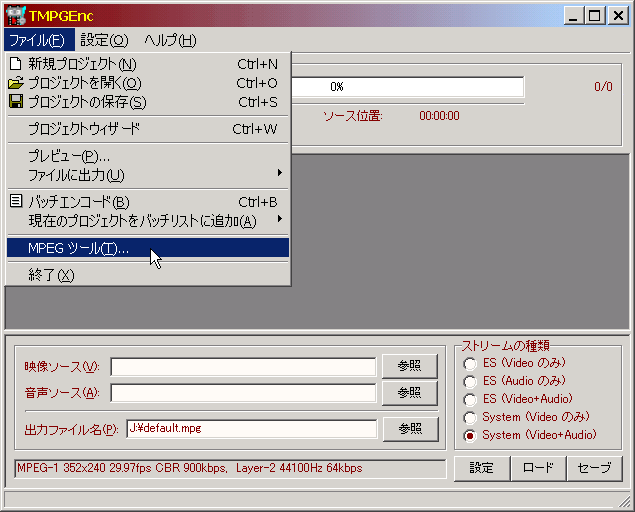
Task: Click the save project floppy icon
Action: [16, 101]
